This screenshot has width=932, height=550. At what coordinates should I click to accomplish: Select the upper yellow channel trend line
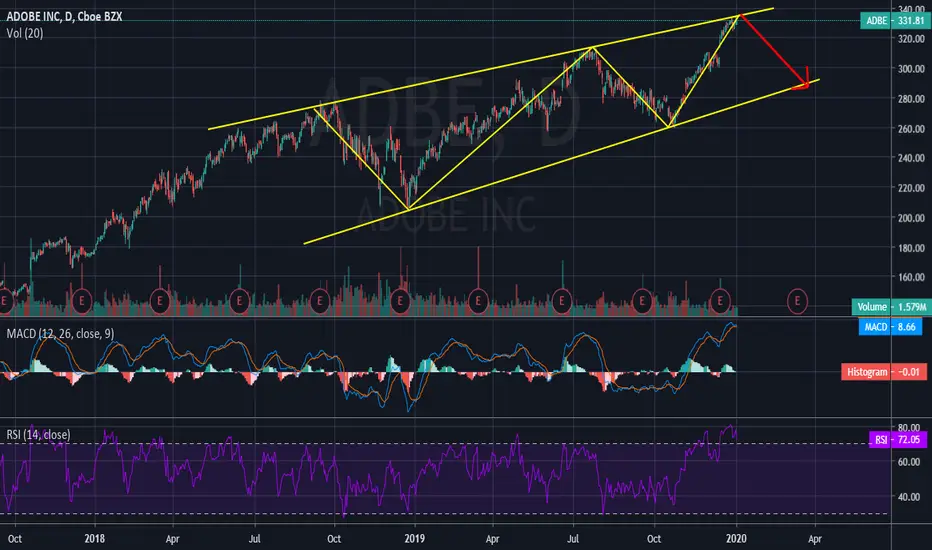click(x=491, y=68)
